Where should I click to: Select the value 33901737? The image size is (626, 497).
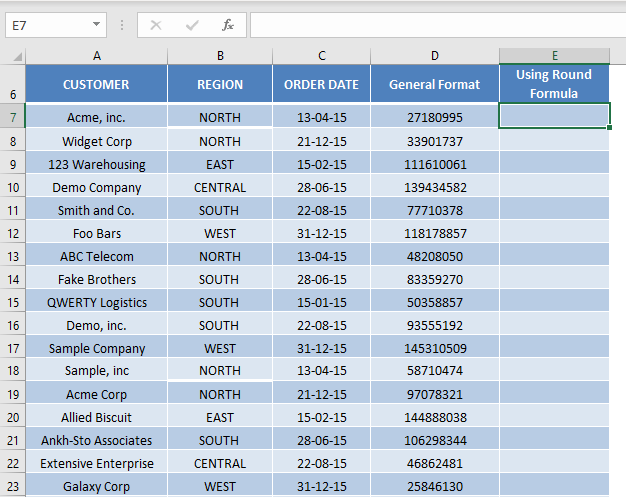coord(435,141)
